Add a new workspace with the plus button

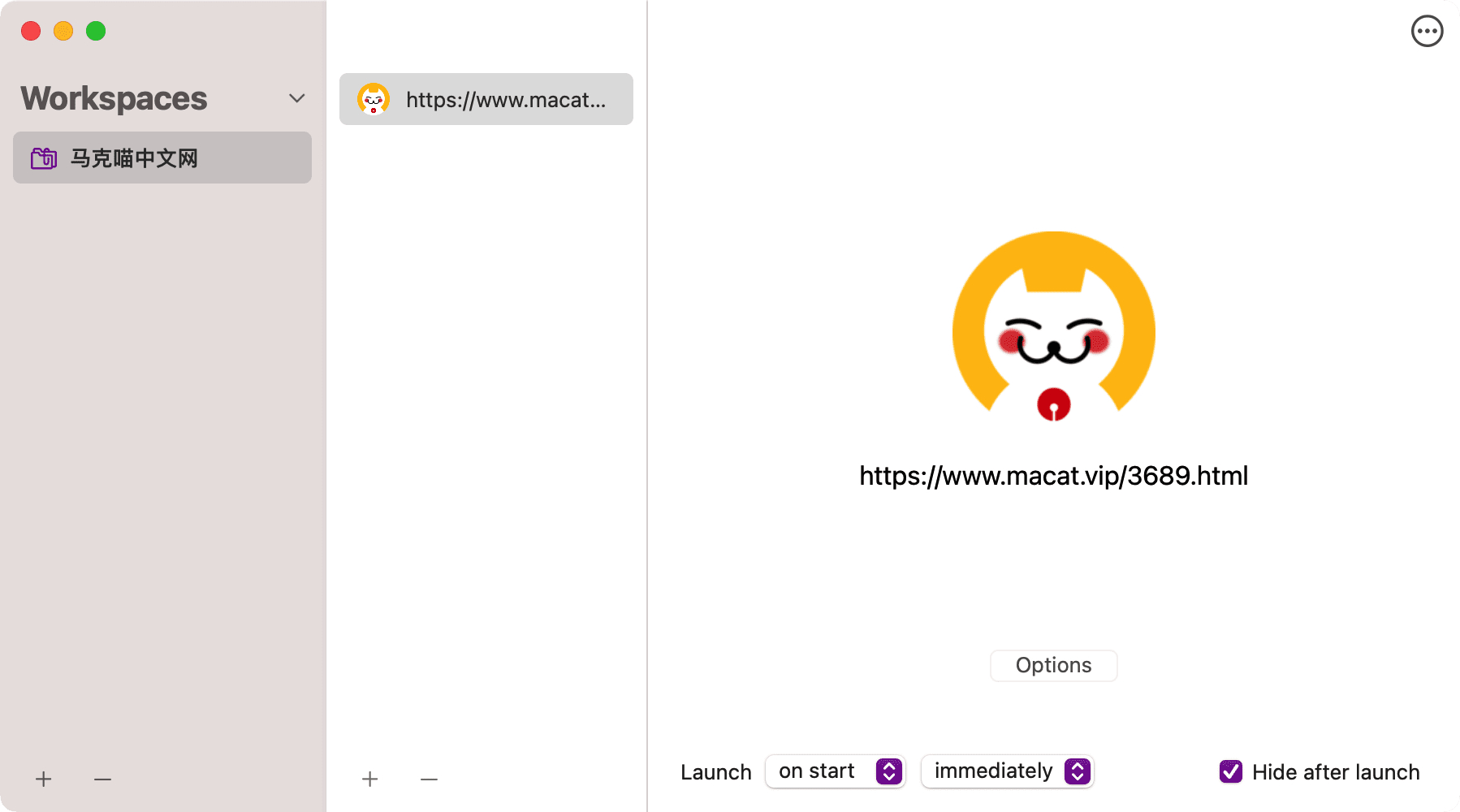click(44, 780)
